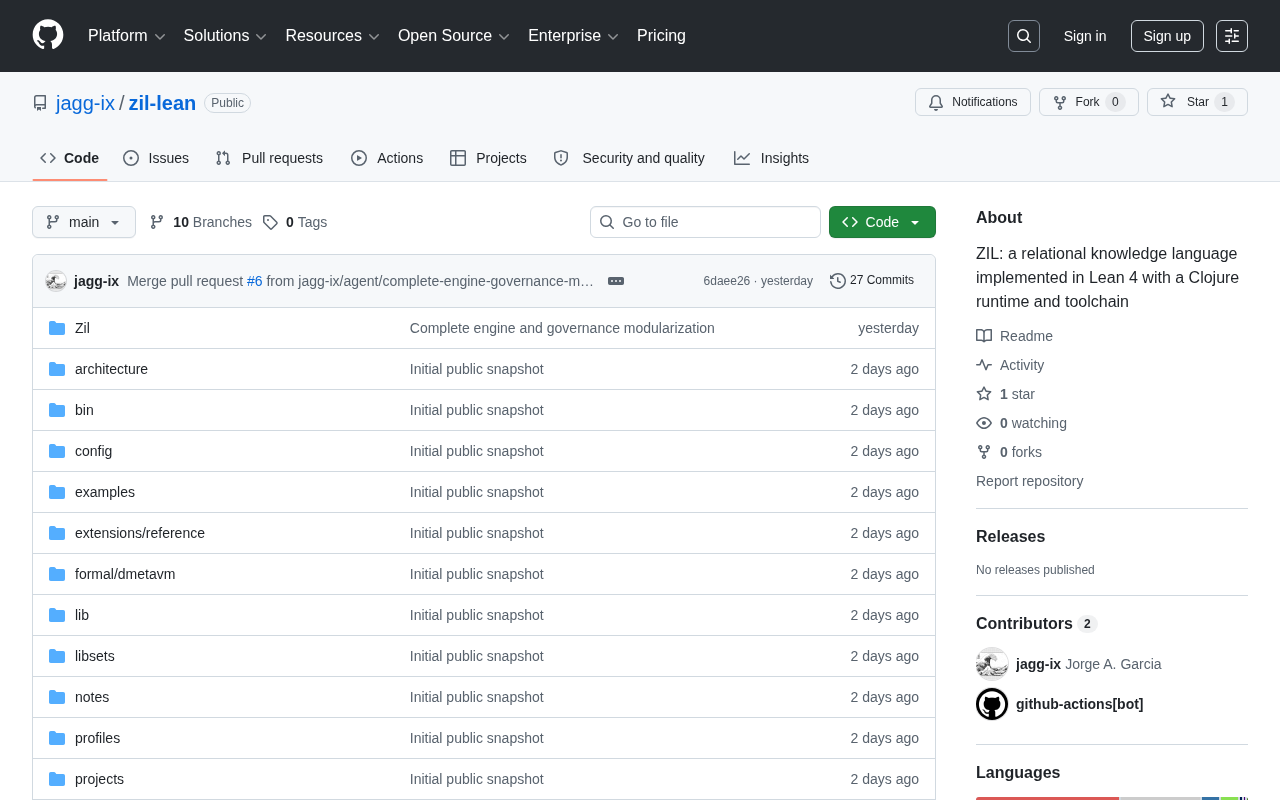Expand the Open Source menu
The image size is (1280, 800).
(454, 36)
